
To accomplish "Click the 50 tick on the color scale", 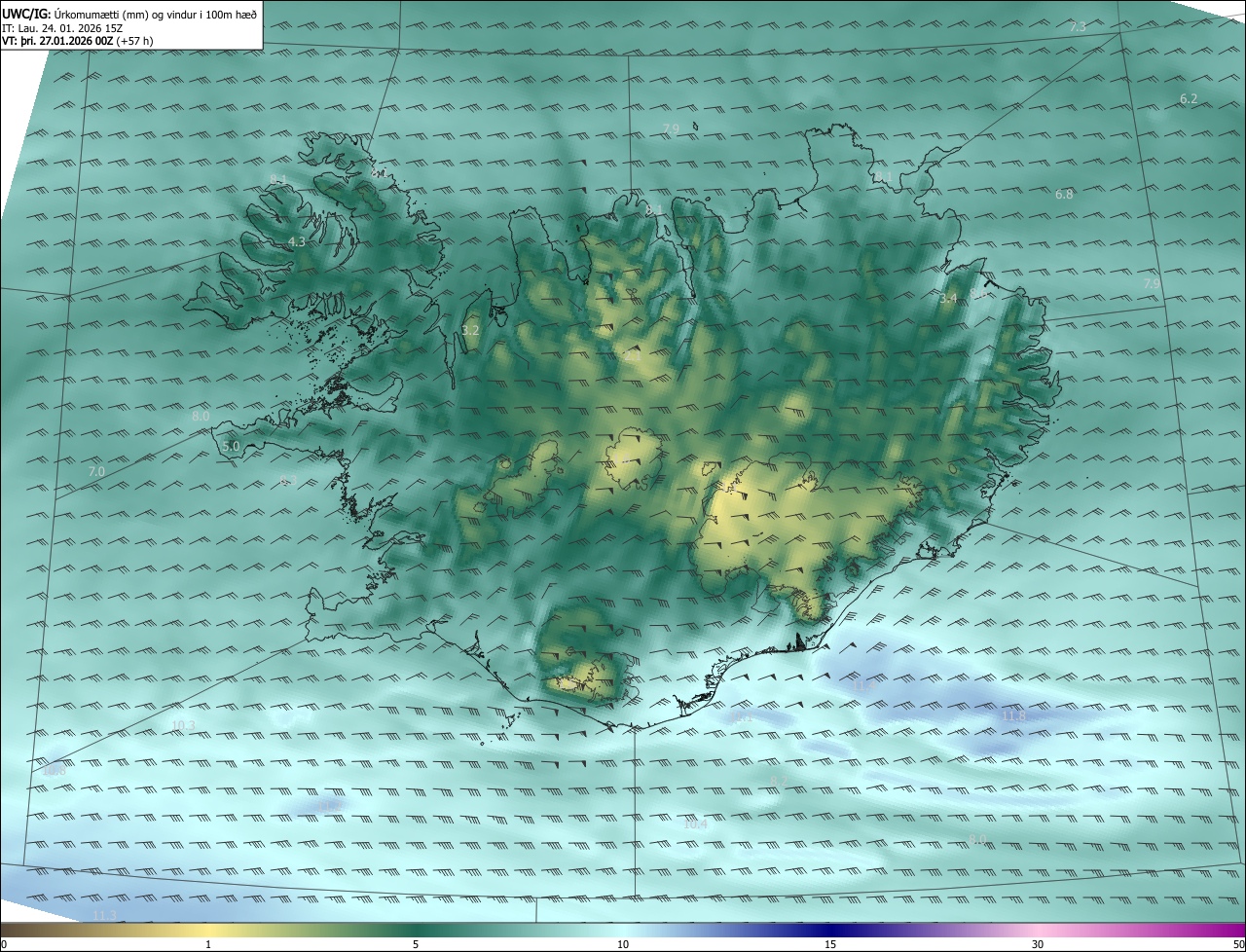I will click(x=1239, y=944).
